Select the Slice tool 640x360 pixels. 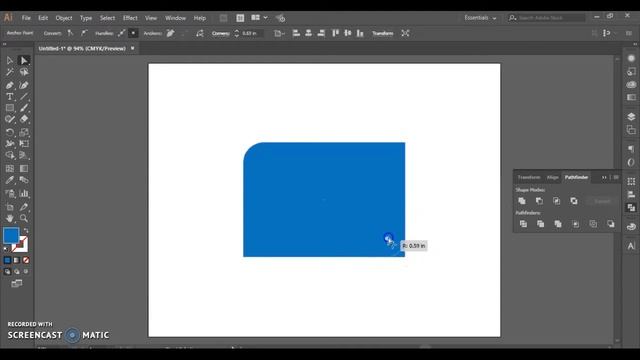[x=24, y=207]
